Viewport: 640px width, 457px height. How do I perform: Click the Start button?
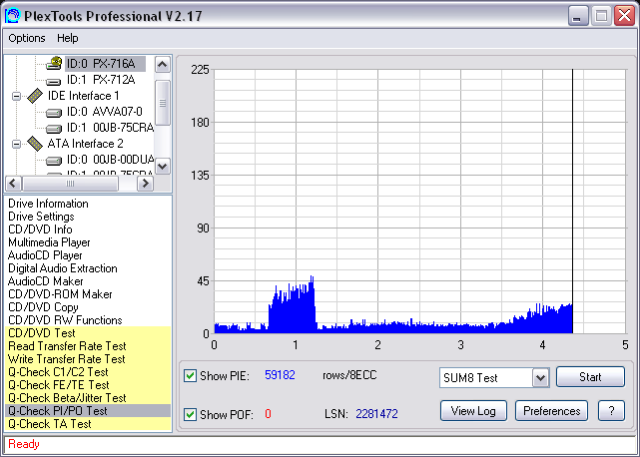(590, 377)
